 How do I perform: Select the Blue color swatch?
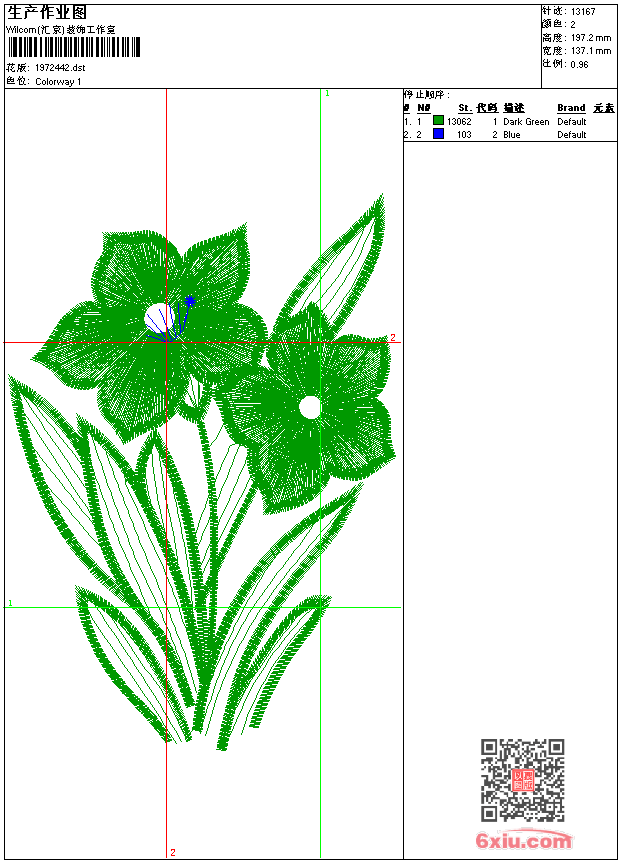[438, 134]
